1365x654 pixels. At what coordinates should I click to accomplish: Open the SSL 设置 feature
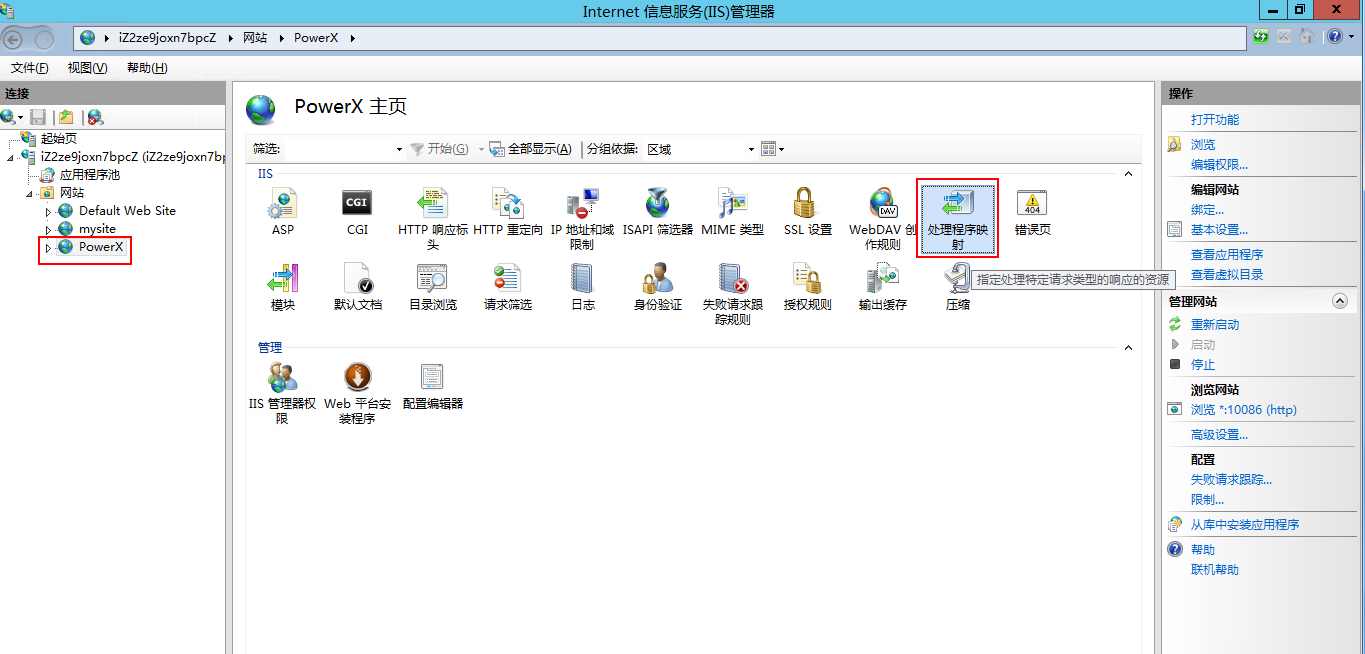click(807, 210)
